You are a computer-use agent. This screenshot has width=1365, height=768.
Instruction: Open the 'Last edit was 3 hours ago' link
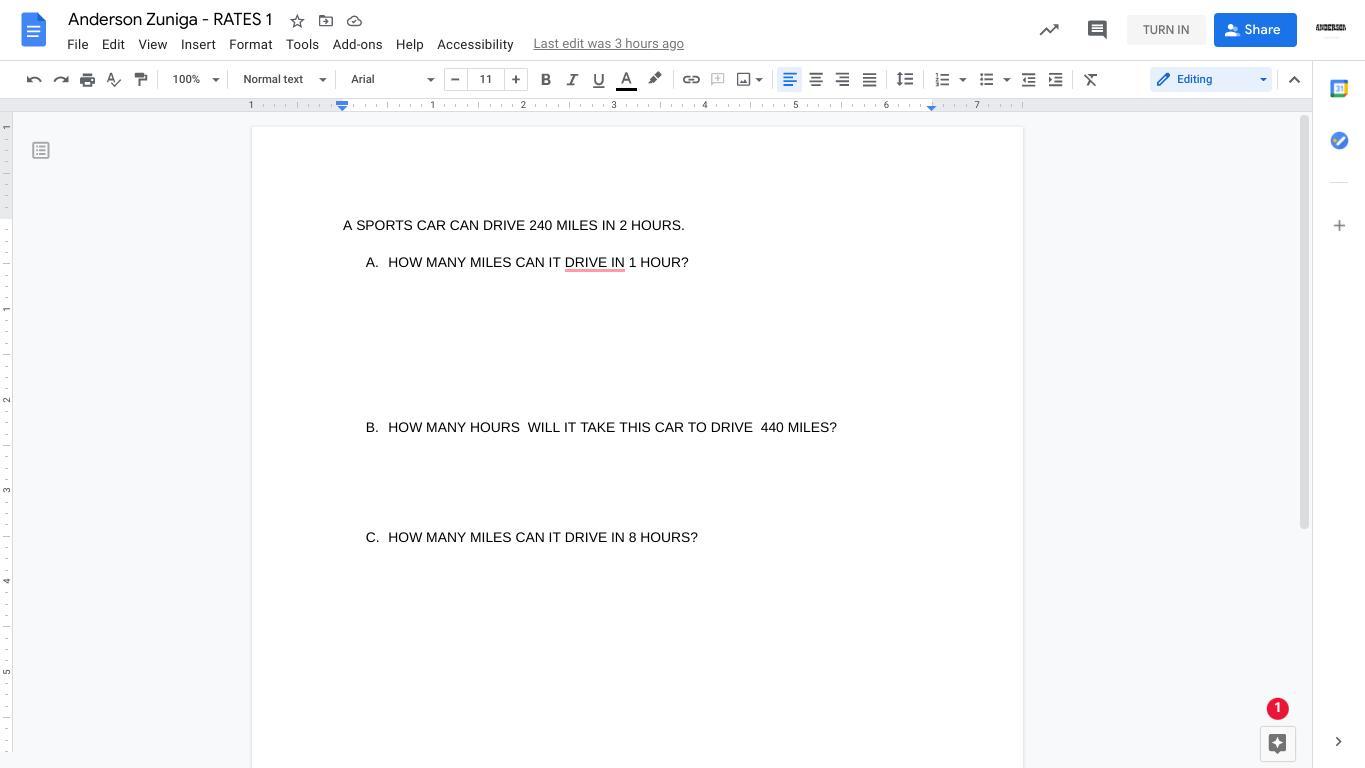pyautogui.click(x=608, y=43)
